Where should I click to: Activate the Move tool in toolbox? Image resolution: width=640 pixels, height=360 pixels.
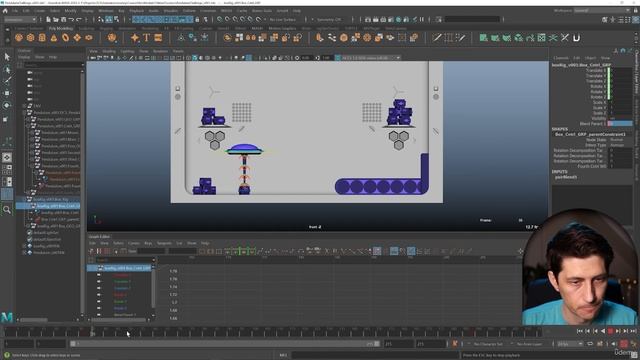point(7,93)
